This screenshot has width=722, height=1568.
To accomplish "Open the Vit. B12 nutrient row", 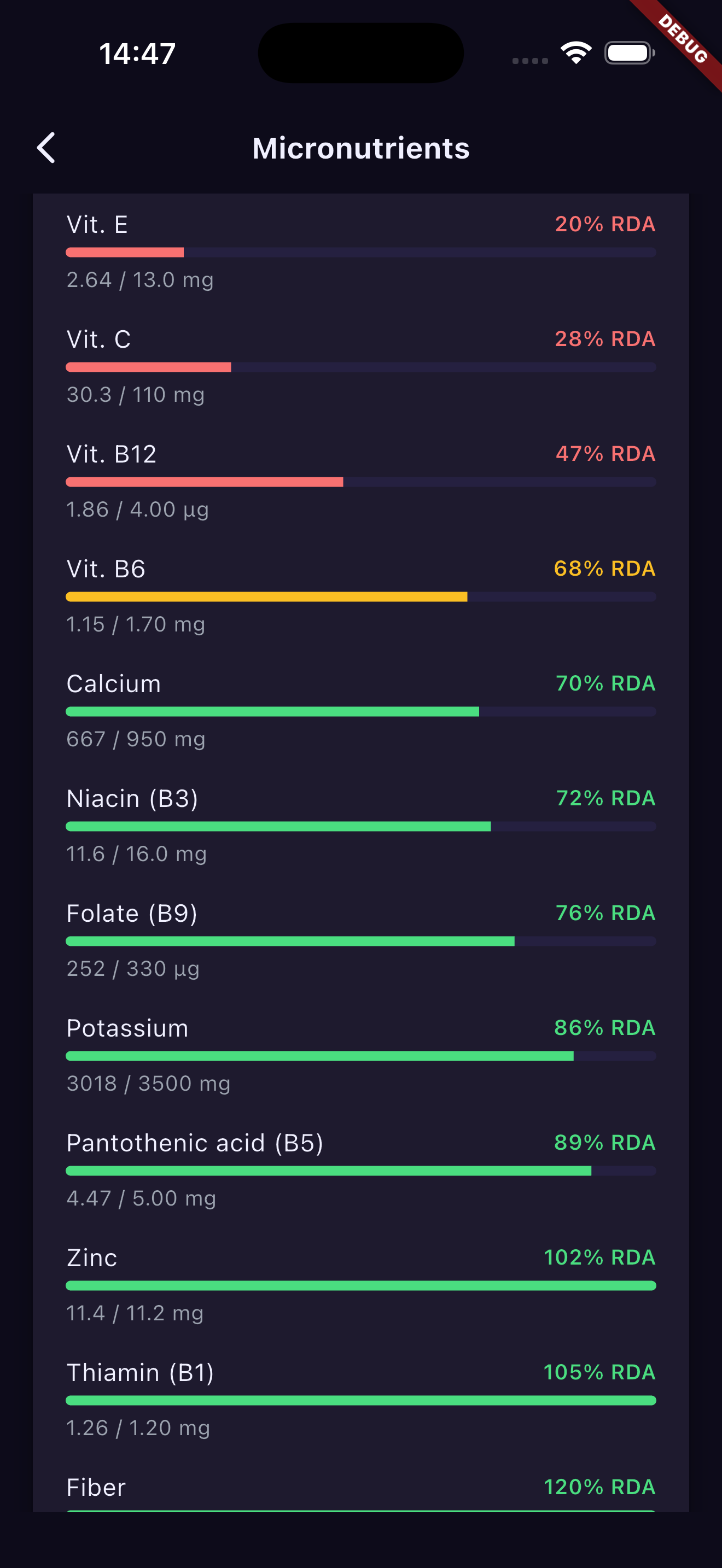I will click(361, 482).
